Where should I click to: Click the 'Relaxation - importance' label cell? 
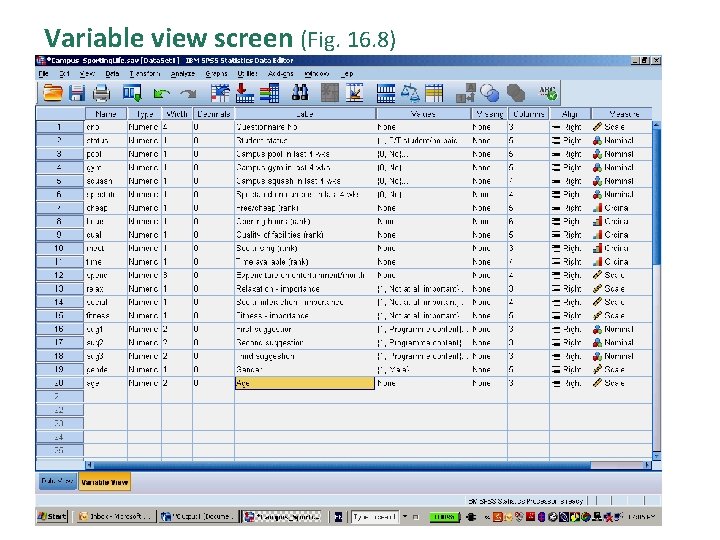click(305, 289)
